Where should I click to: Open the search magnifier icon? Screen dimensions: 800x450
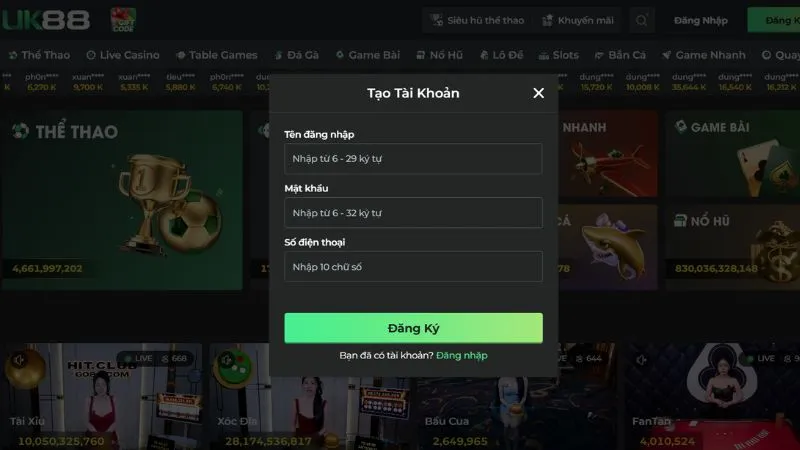[x=641, y=20]
